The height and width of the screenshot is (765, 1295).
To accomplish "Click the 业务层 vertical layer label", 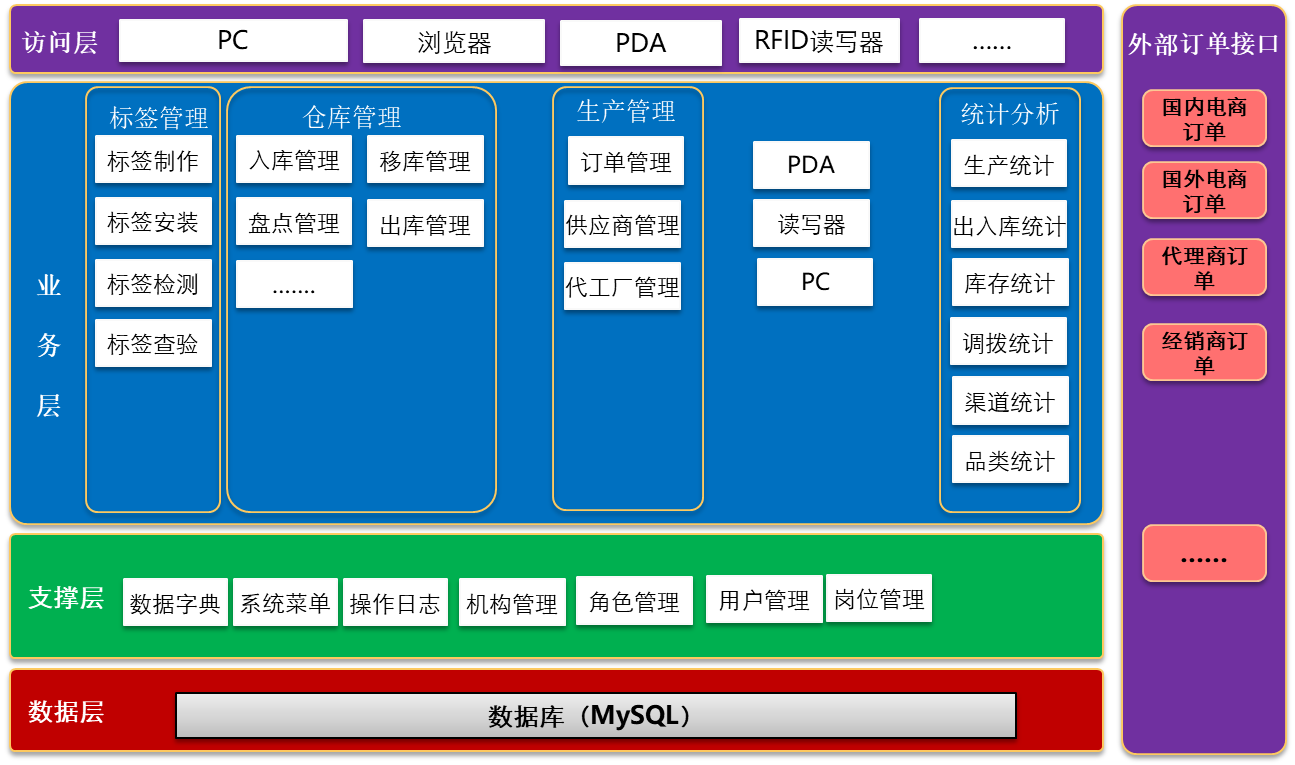I will (x=49, y=345).
